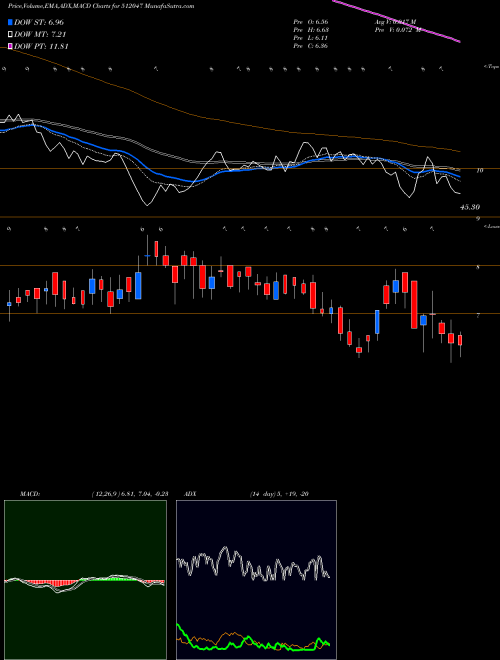500x660 pixels.
Task: Click the 'Pre V: 0.072 M' volume text
Action: pos(396,30)
